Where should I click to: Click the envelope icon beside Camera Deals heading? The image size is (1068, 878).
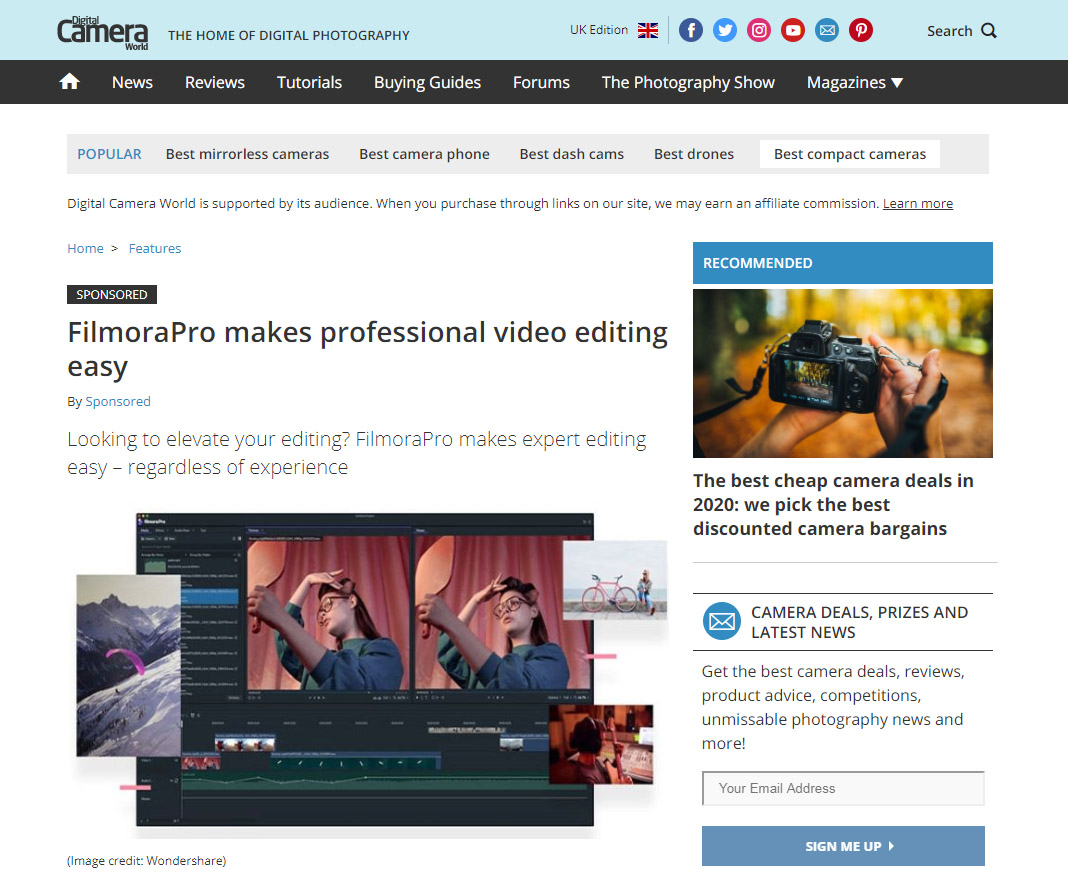tap(722, 621)
